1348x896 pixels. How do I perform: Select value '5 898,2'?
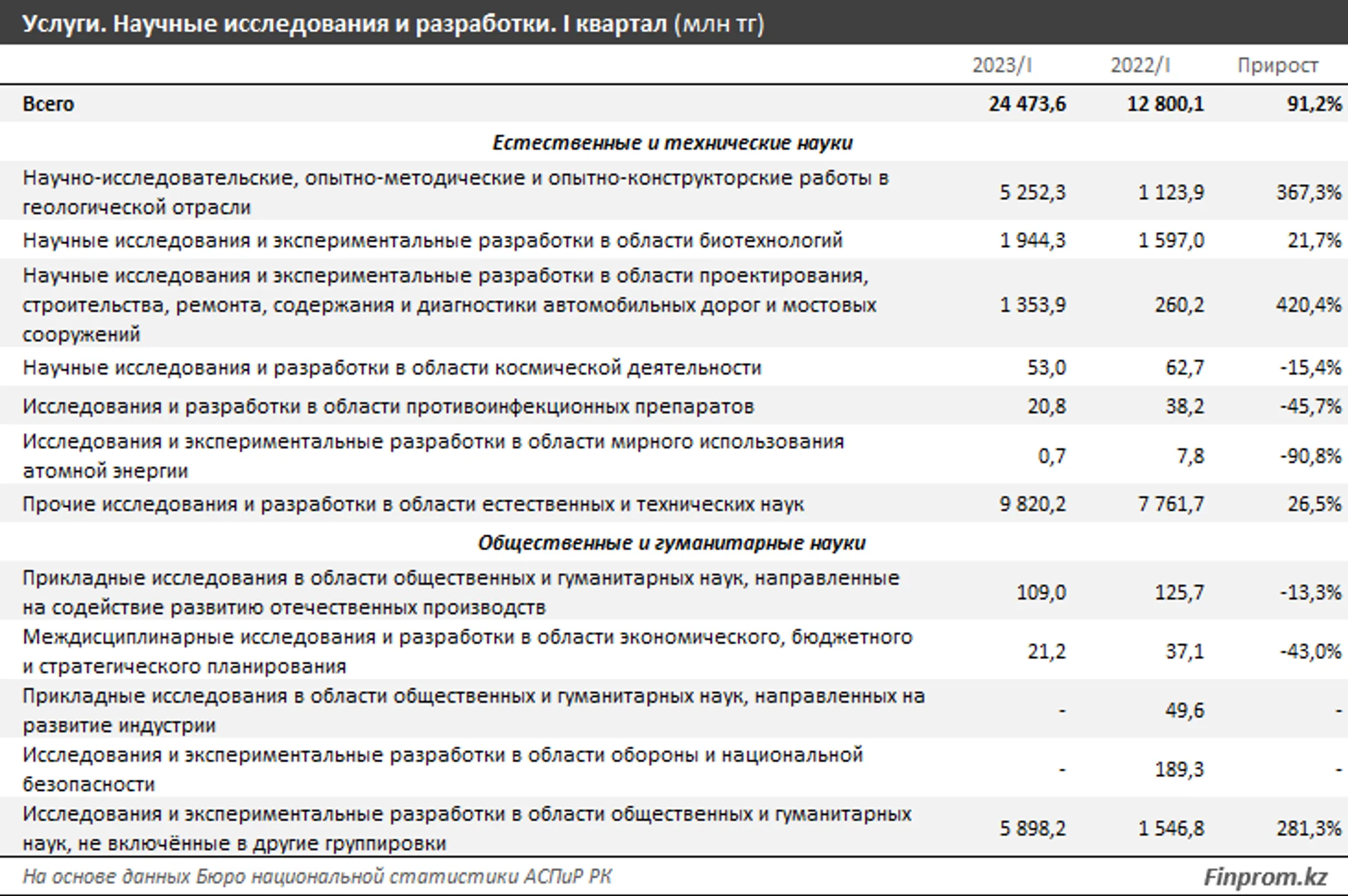[1033, 829]
